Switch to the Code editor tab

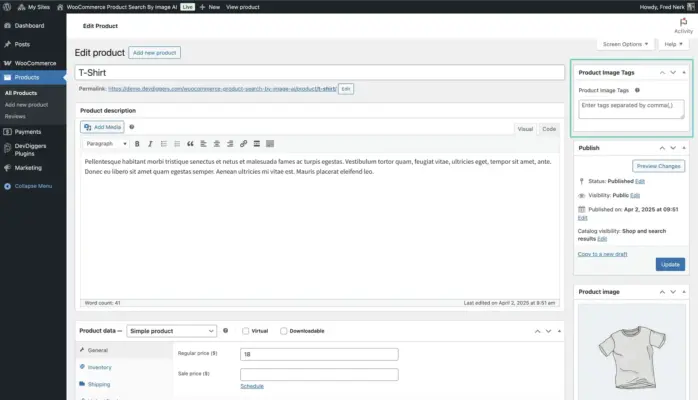click(549, 129)
